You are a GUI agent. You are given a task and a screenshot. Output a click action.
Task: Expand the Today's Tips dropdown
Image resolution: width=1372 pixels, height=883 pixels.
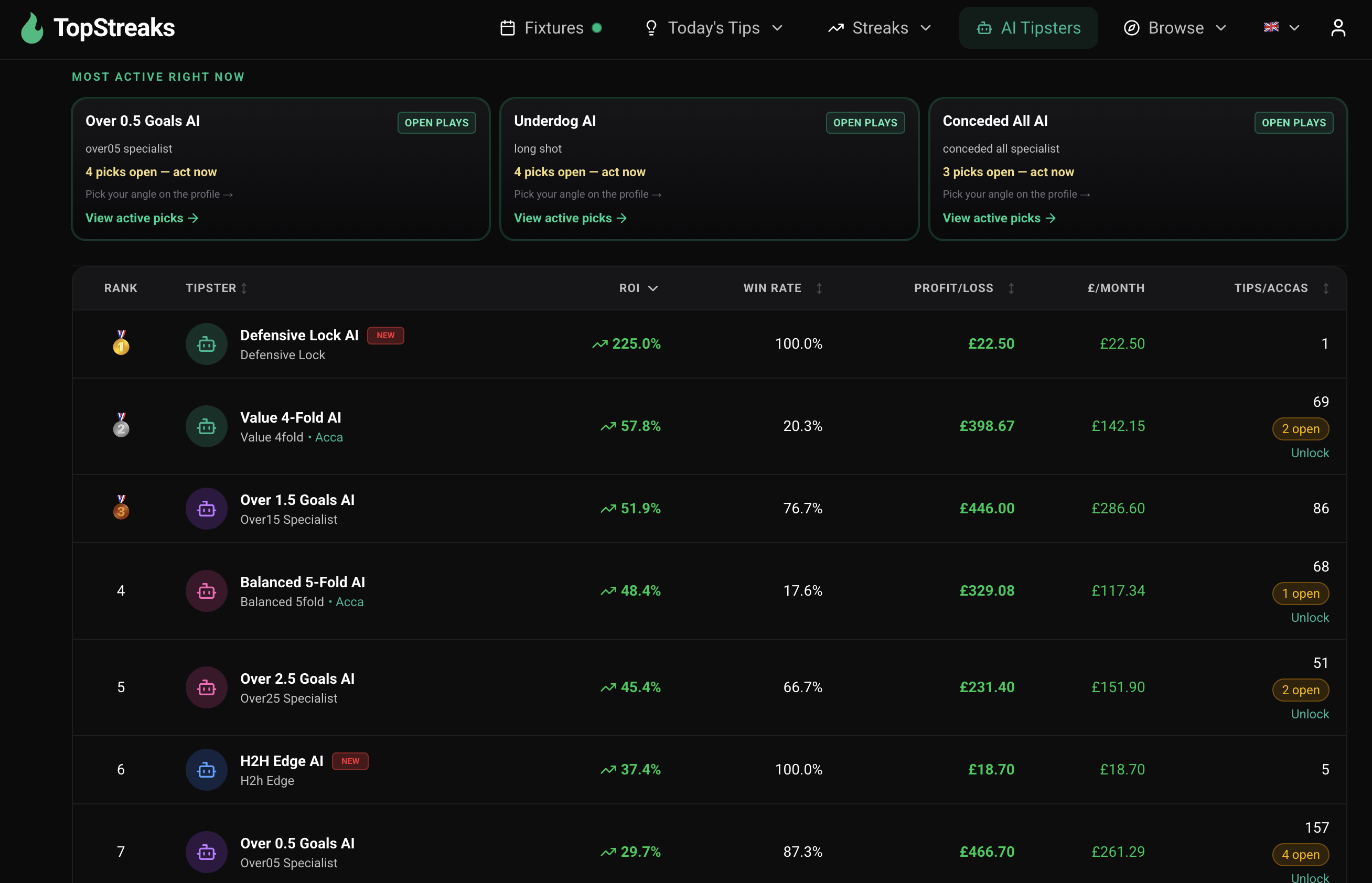pyautogui.click(x=777, y=27)
